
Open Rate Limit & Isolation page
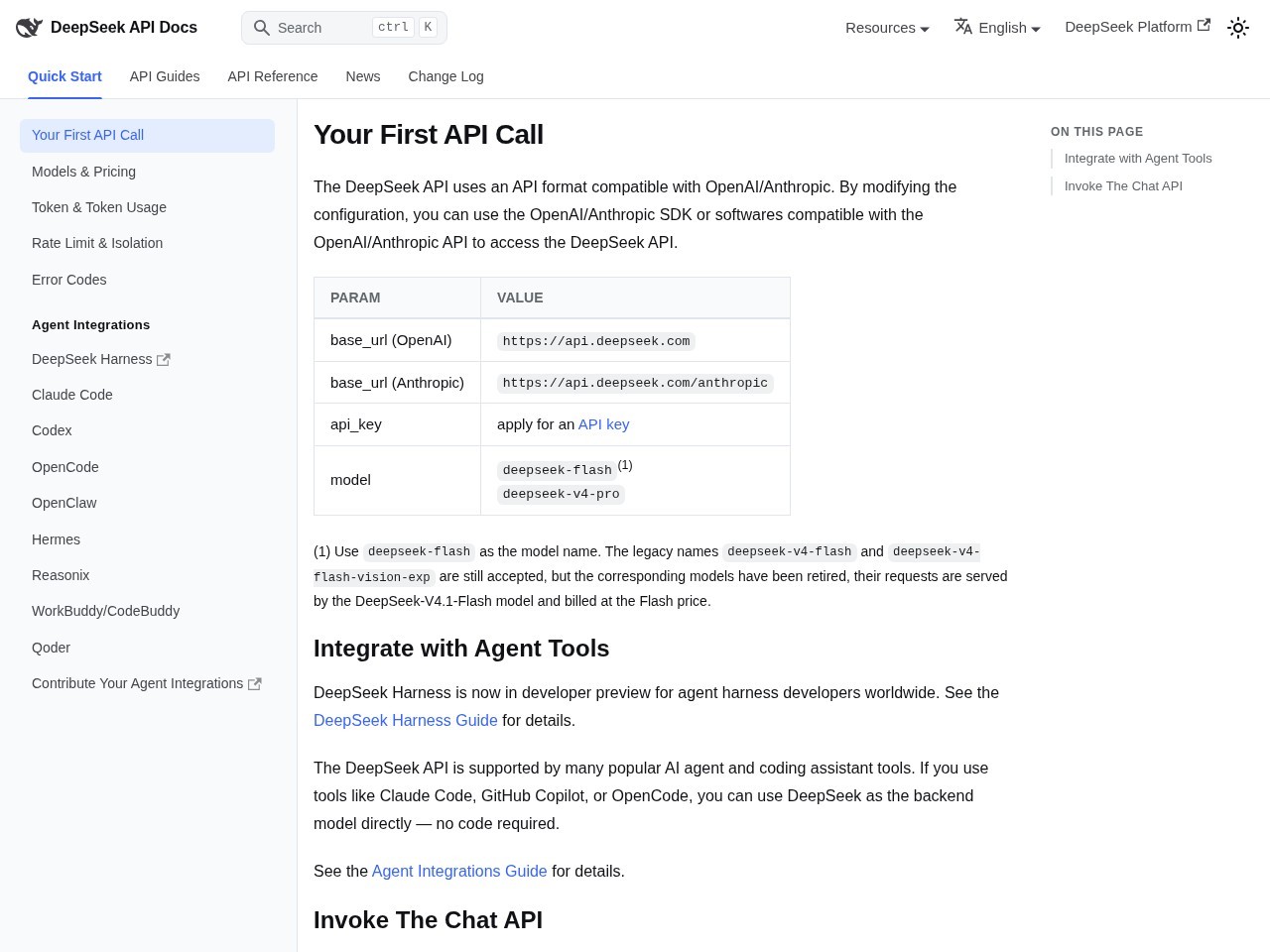(x=147, y=243)
